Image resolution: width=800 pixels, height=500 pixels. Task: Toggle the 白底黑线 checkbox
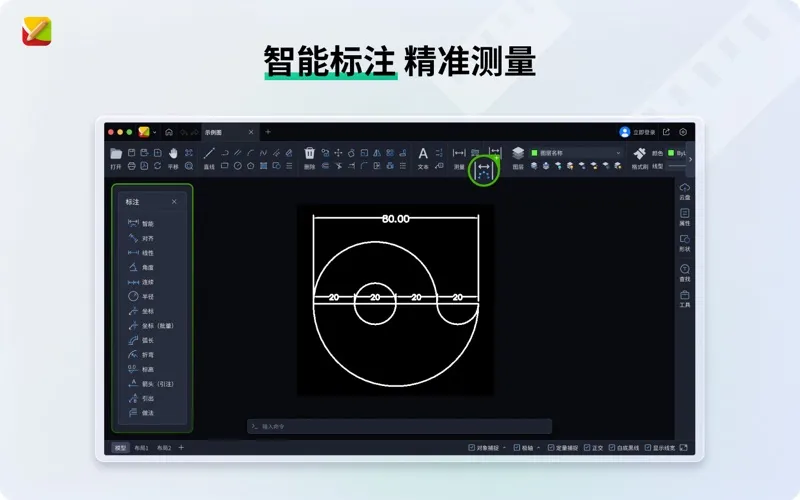coord(612,448)
